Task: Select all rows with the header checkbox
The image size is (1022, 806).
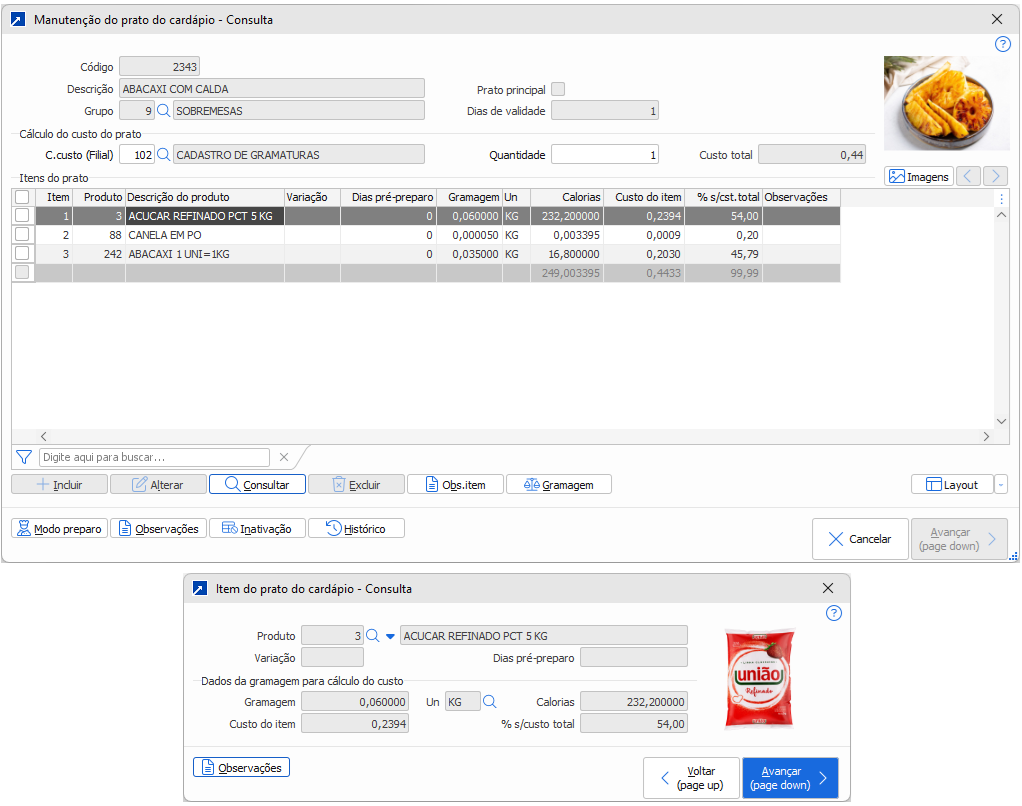Action: click(22, 197)
